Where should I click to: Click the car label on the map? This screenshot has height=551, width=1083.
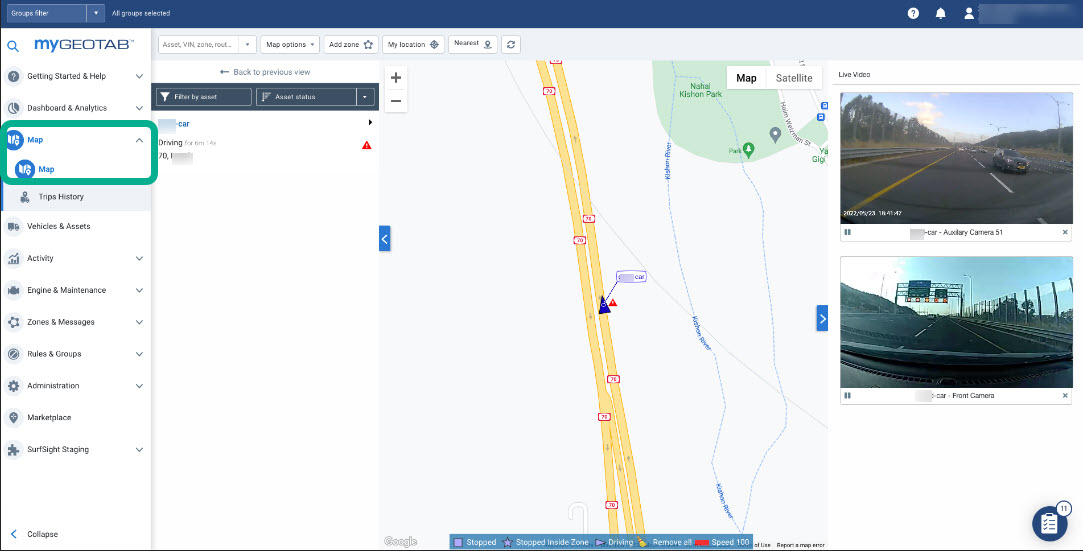pyautogui.click(x=631, y=277)
